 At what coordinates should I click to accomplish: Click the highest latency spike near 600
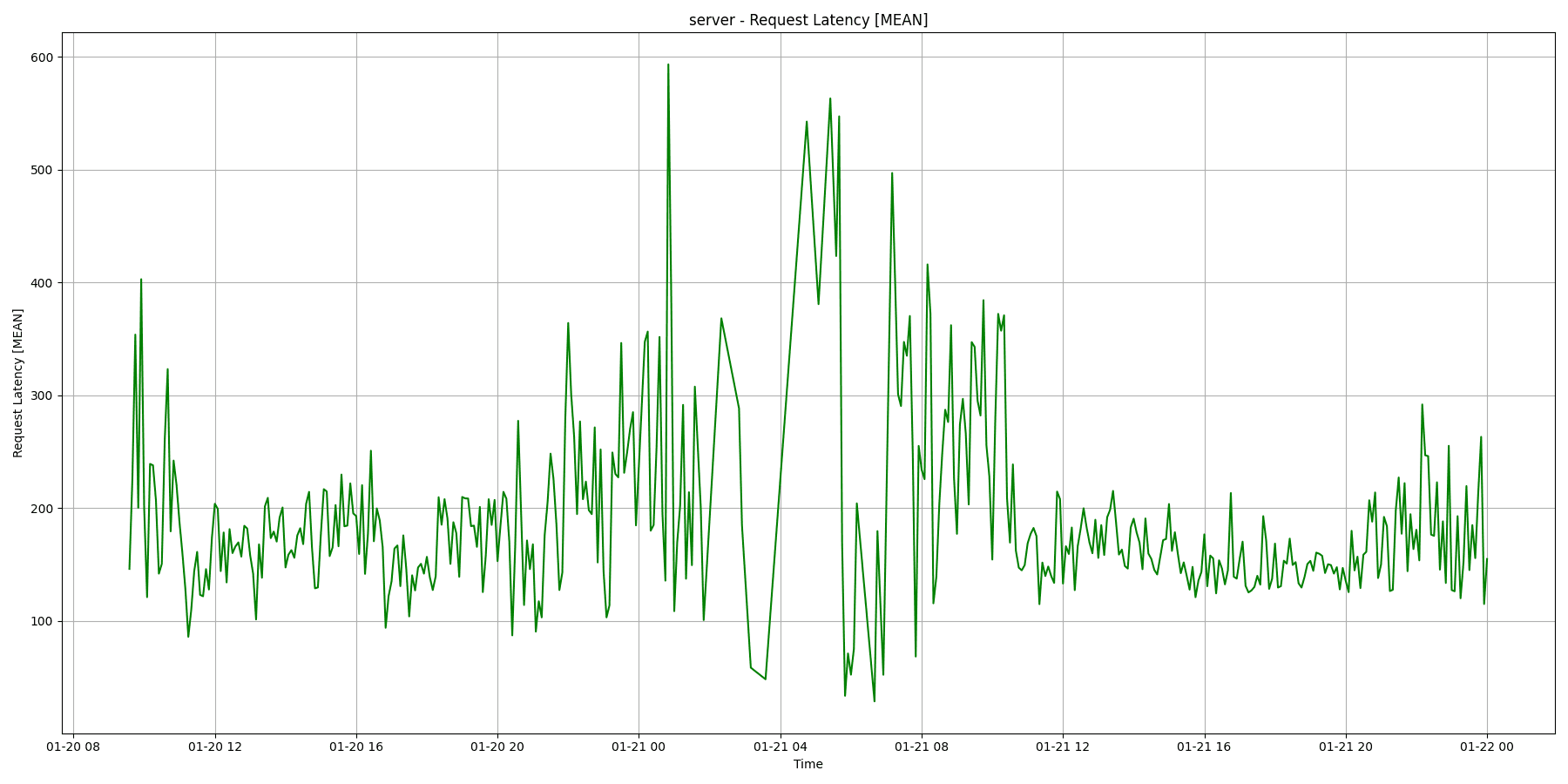[668, 64]
